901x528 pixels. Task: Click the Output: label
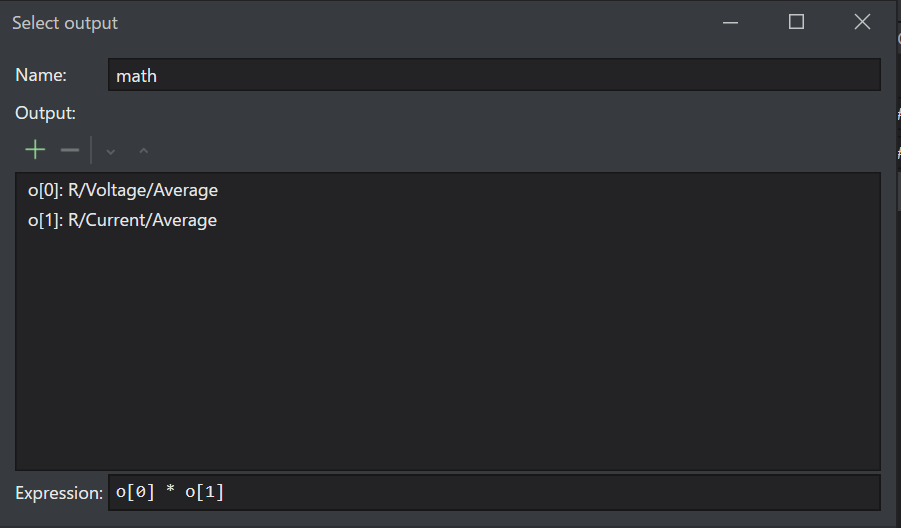click(x=45, y=113)
